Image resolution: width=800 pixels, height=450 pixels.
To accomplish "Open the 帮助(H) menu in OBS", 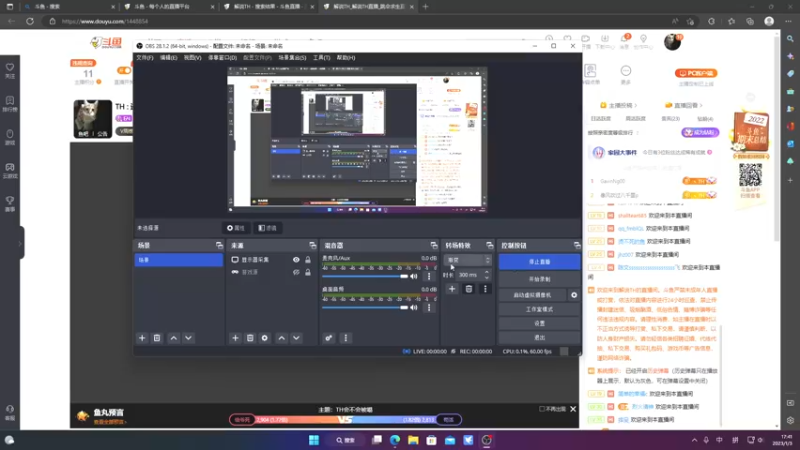I will (346, 58).
